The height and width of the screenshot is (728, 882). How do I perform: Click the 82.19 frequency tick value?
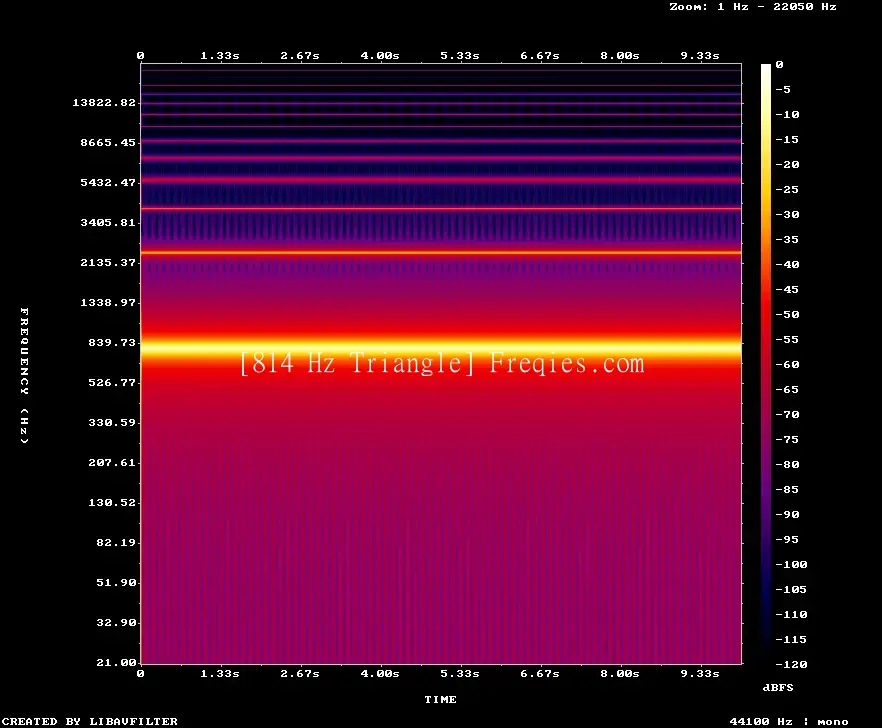[116, 542]
